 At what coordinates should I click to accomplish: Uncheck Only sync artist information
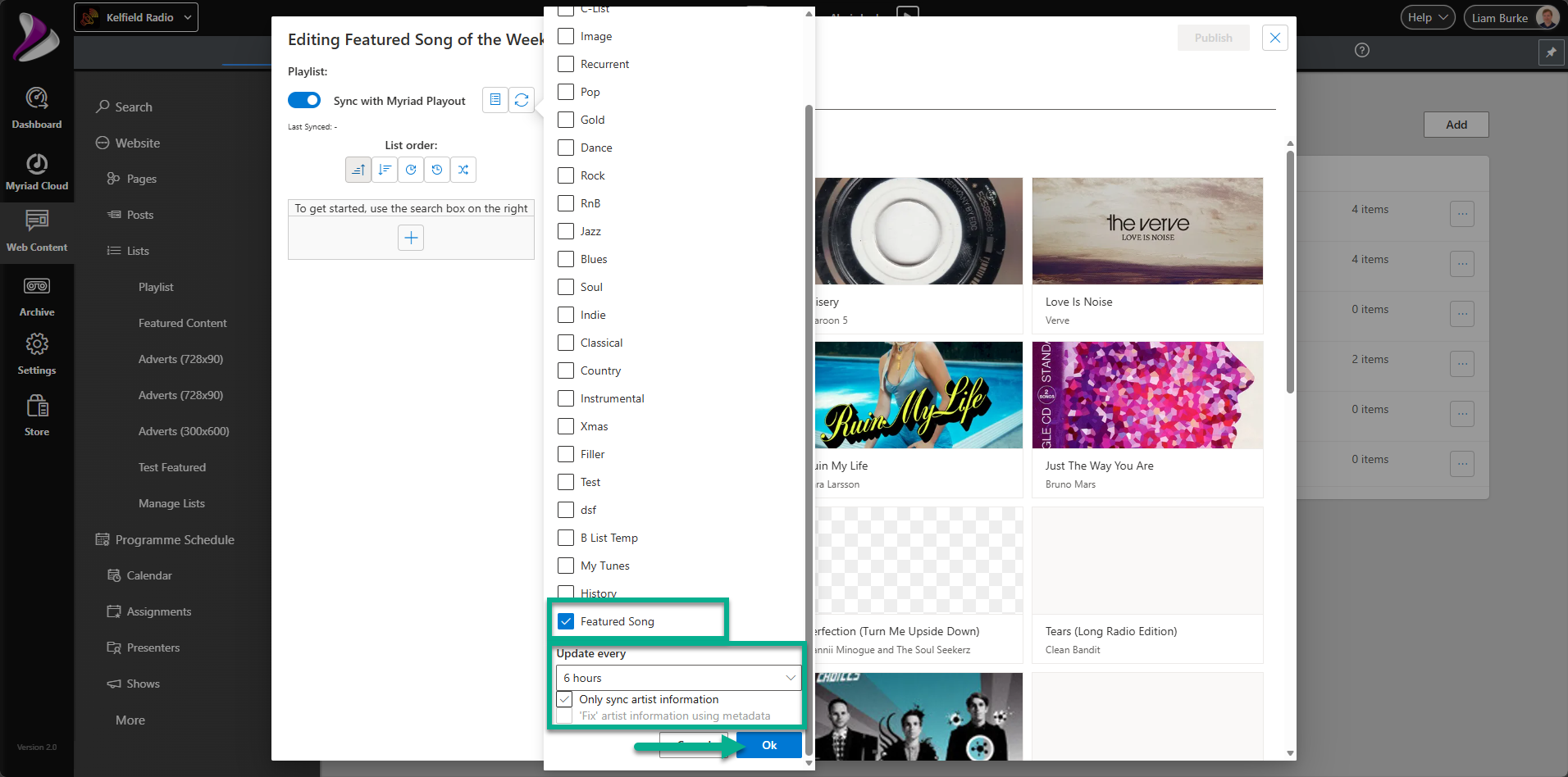(x=564, y=699)
